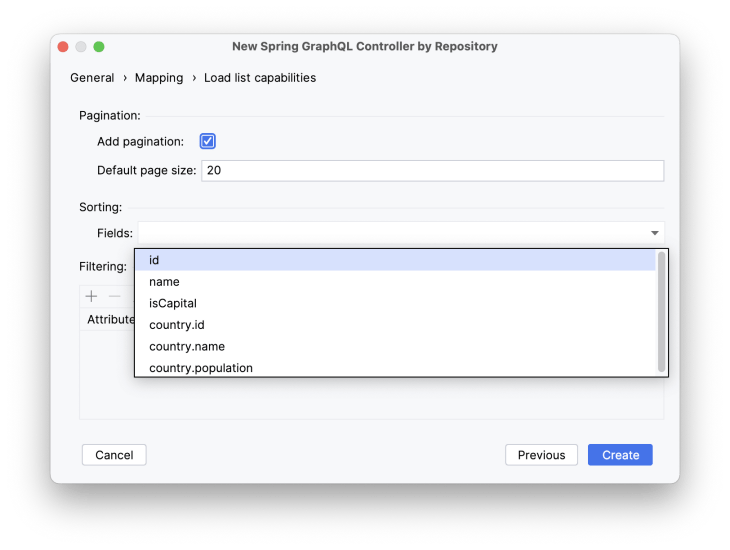This screenshot has width=730, height=550.
Task: Close the dialog with red button
Action: [63, 47]
